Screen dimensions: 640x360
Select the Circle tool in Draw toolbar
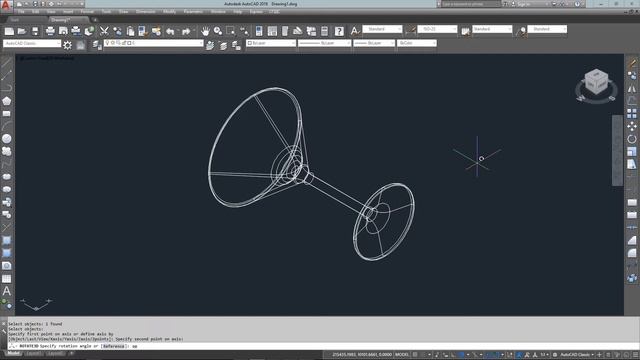7,139
